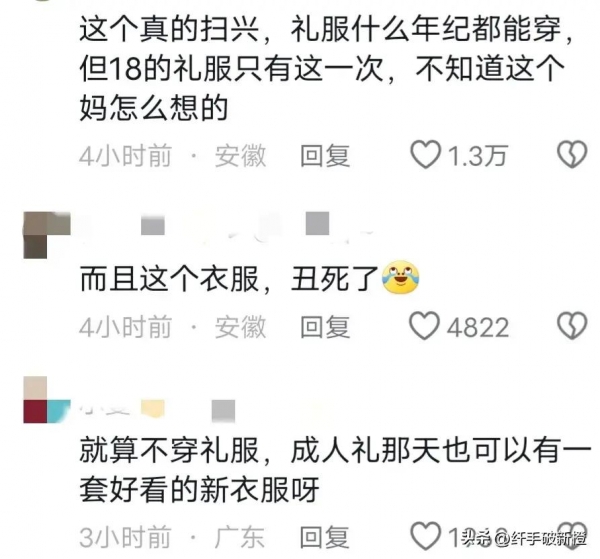600x559 pixels.
Task: Open the blurred username of second commenter
Action: coord(226,226)
